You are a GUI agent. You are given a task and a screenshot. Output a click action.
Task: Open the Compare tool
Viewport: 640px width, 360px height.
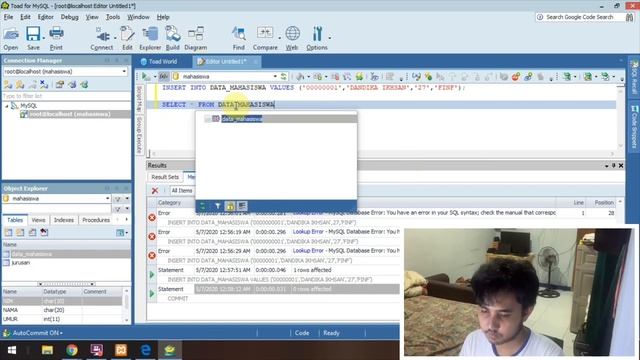click(265, 38)
